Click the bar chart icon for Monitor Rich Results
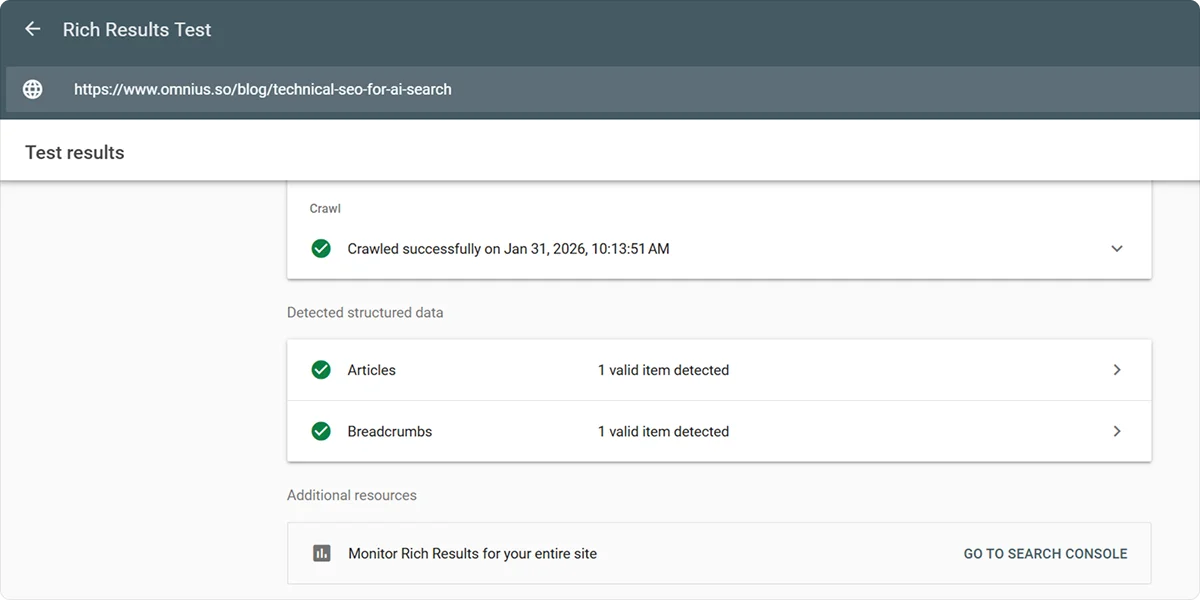This screenshot has height=600, width=1200. pyautogui.click(x=321, y=553)
